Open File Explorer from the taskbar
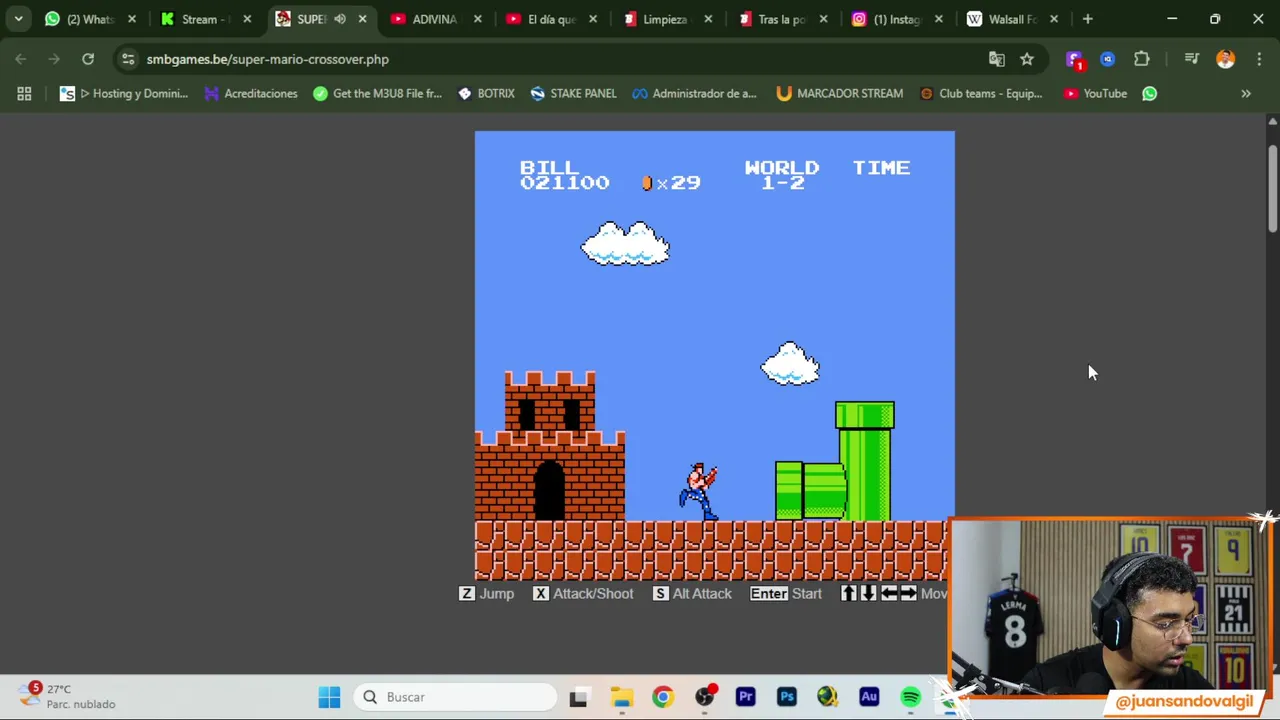1280x720 pixels. click(621, 697)
